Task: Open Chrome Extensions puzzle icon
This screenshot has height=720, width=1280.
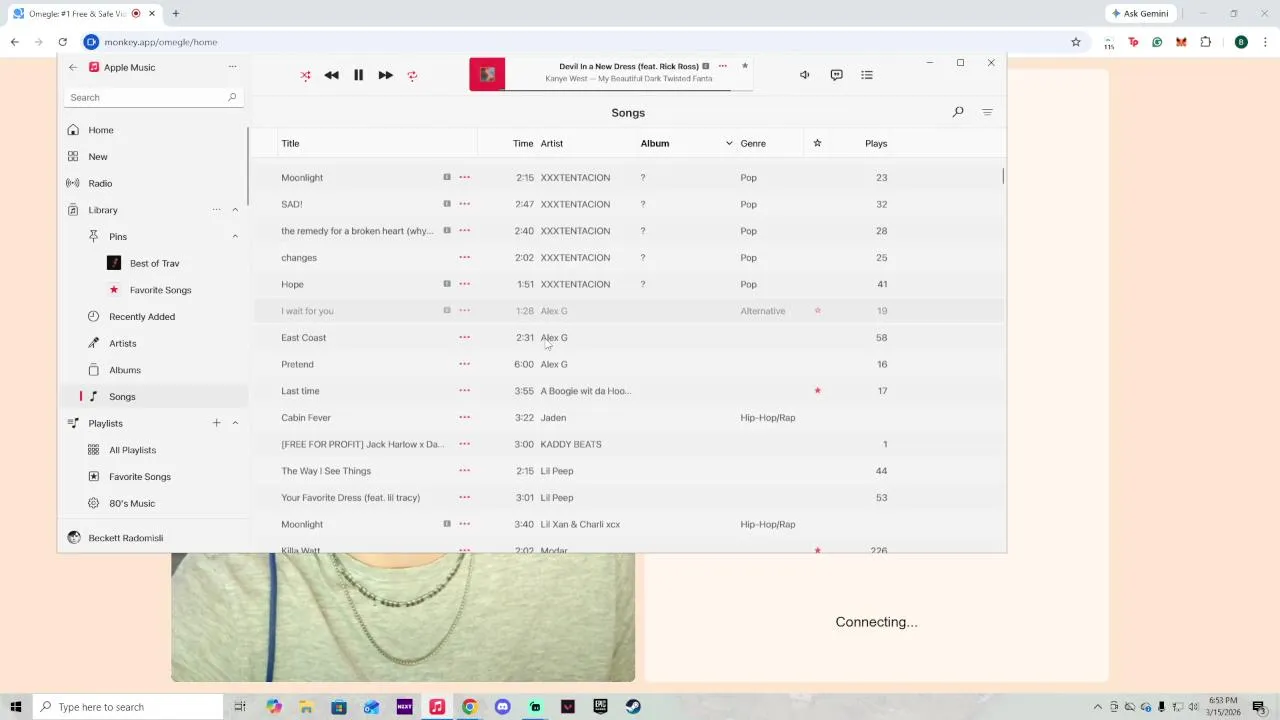Action: click(1205, 42)
